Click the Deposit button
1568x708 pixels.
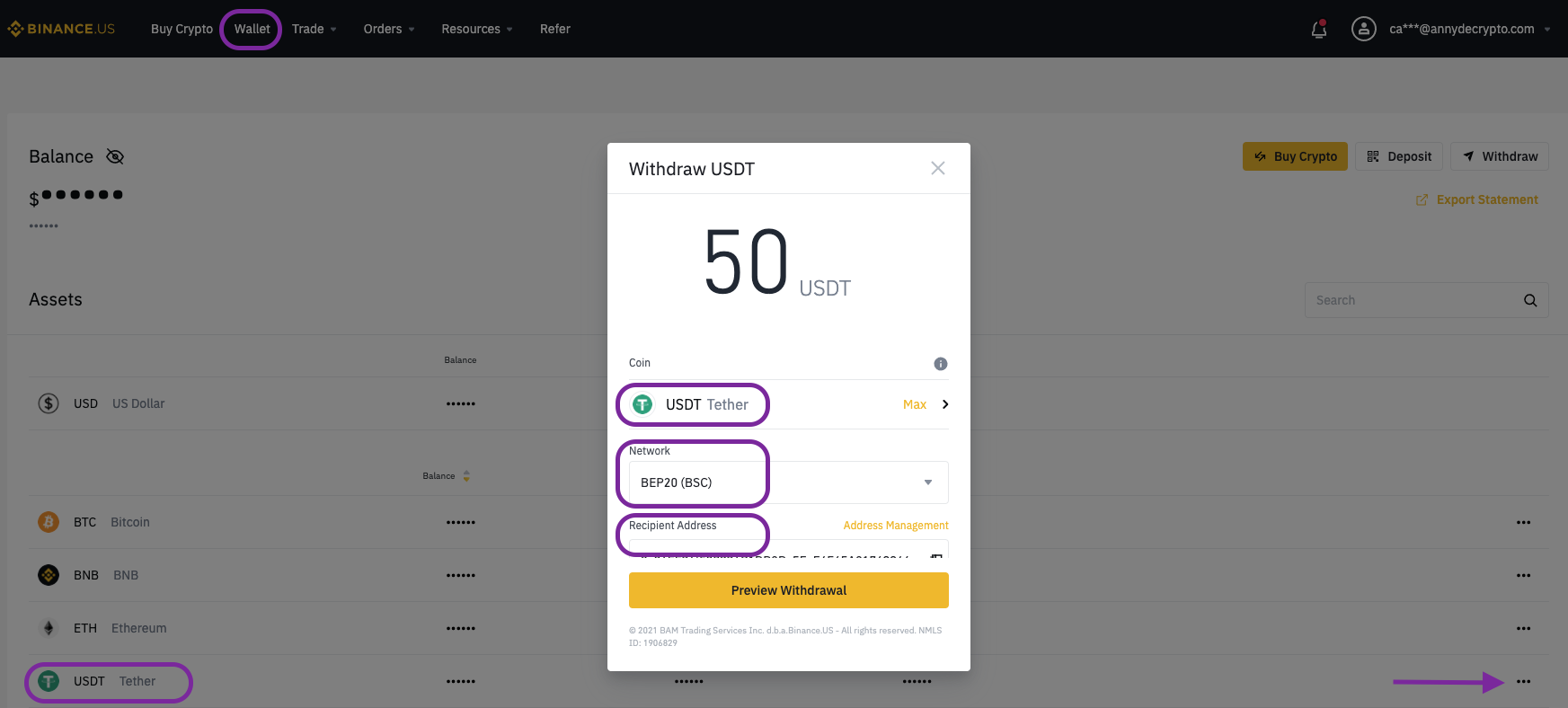pos(1399,156)
